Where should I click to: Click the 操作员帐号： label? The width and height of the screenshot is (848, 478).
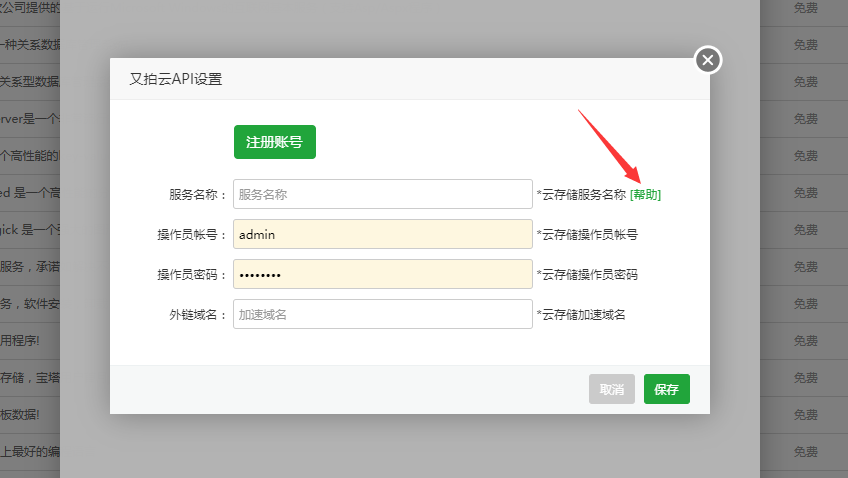click(192, 235)
